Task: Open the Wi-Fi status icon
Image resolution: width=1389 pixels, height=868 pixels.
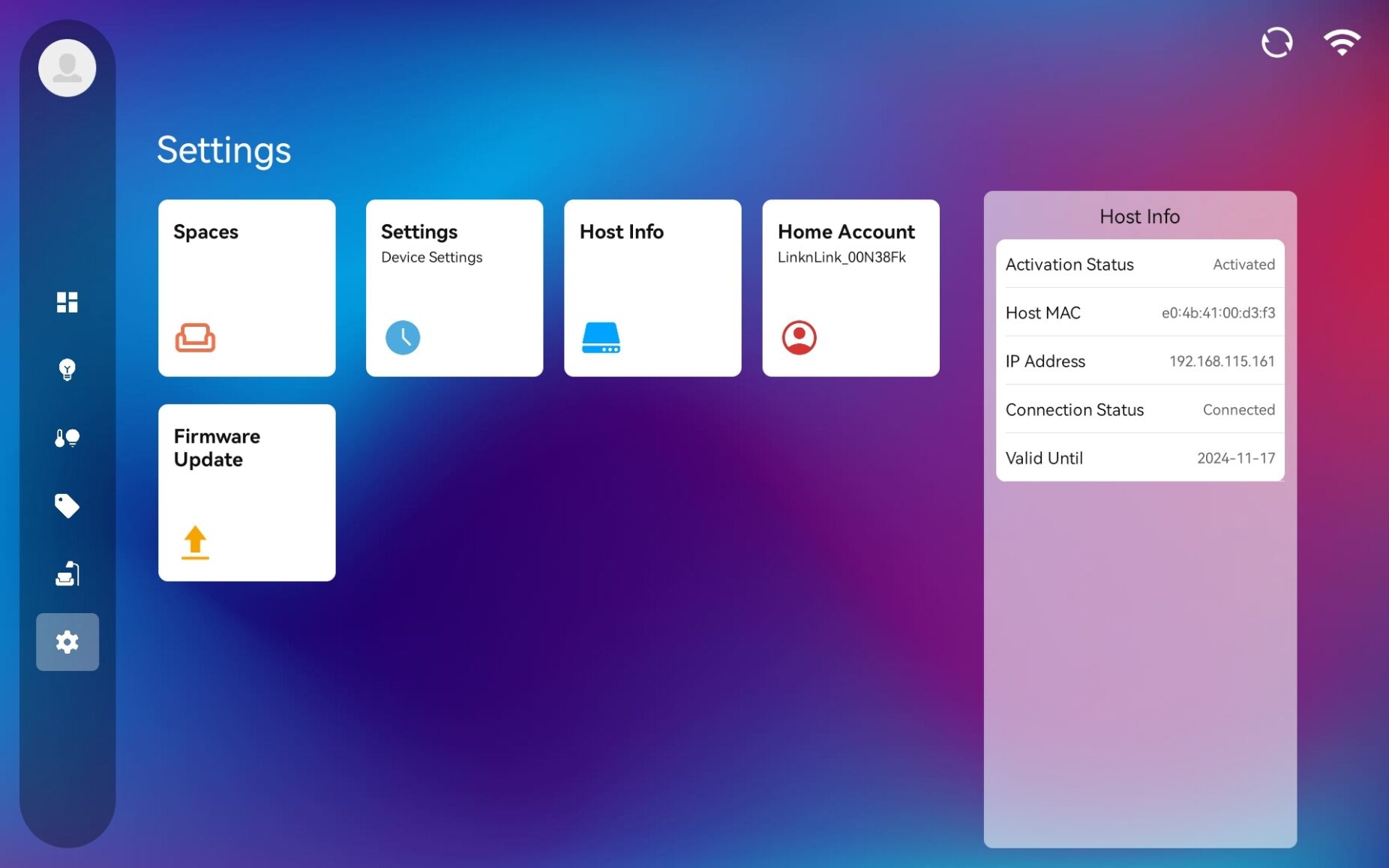Action: point(1342,43)
